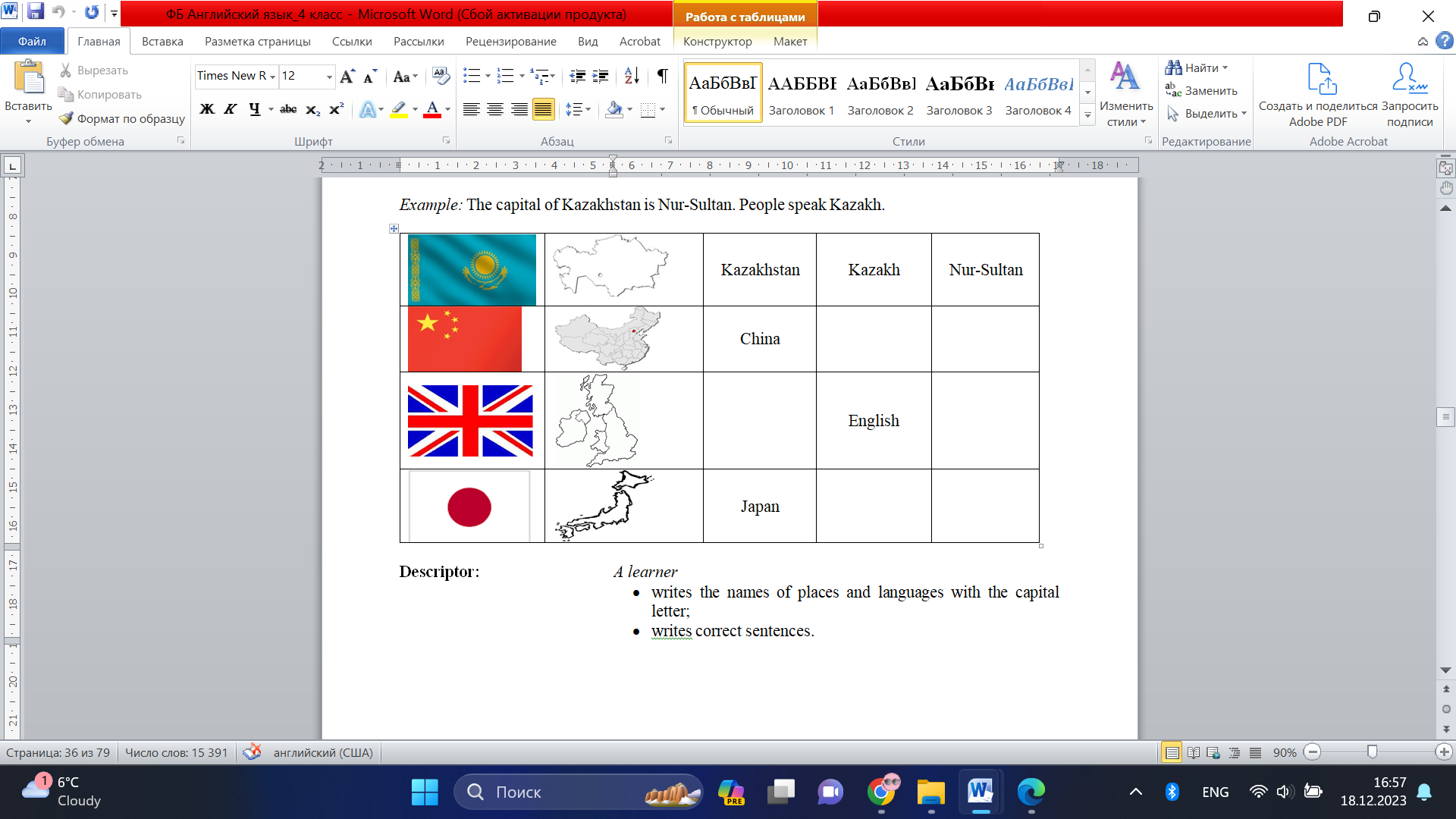The image size is (1456, 819).
Task: Click the increase font size icon
Action: (x=347, y=76)
